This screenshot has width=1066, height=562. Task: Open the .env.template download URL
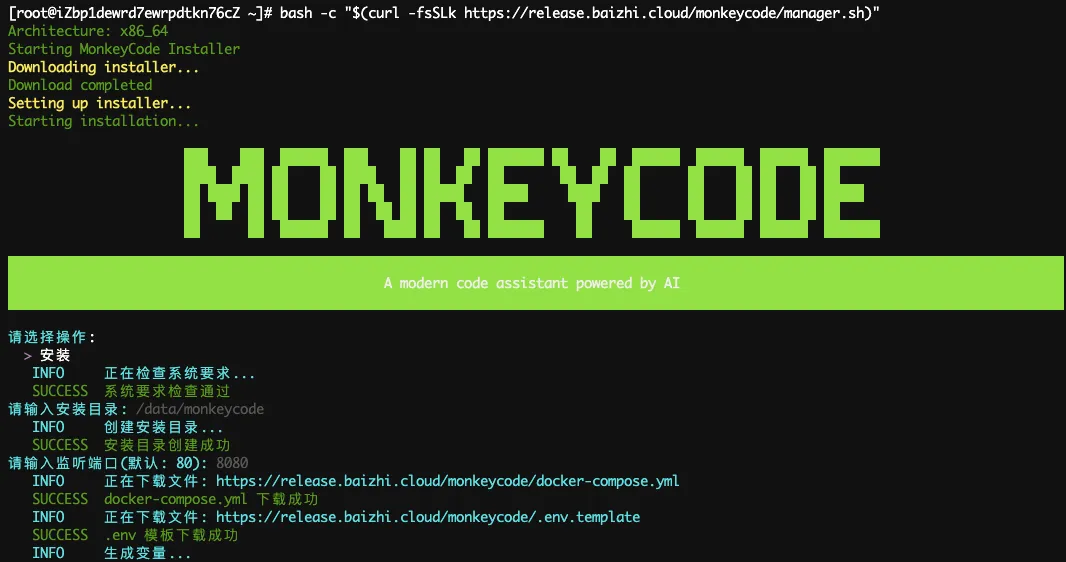tap(428, 517)
